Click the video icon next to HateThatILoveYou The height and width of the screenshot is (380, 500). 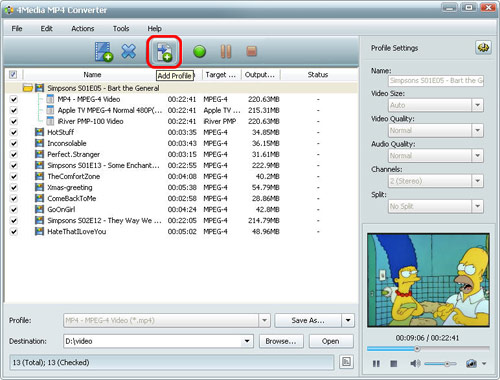point(39,231)
